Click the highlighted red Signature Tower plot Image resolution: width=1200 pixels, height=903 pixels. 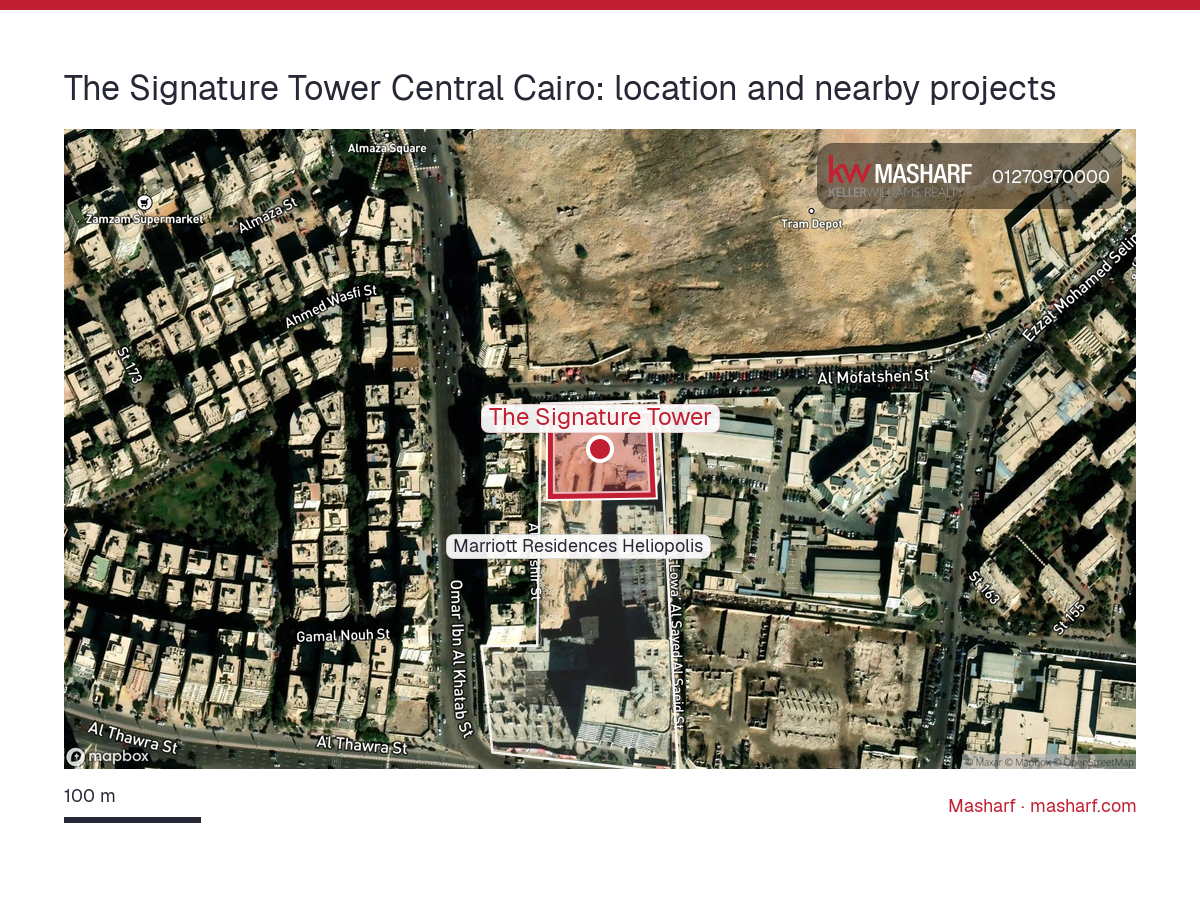(x=601, y=465)
